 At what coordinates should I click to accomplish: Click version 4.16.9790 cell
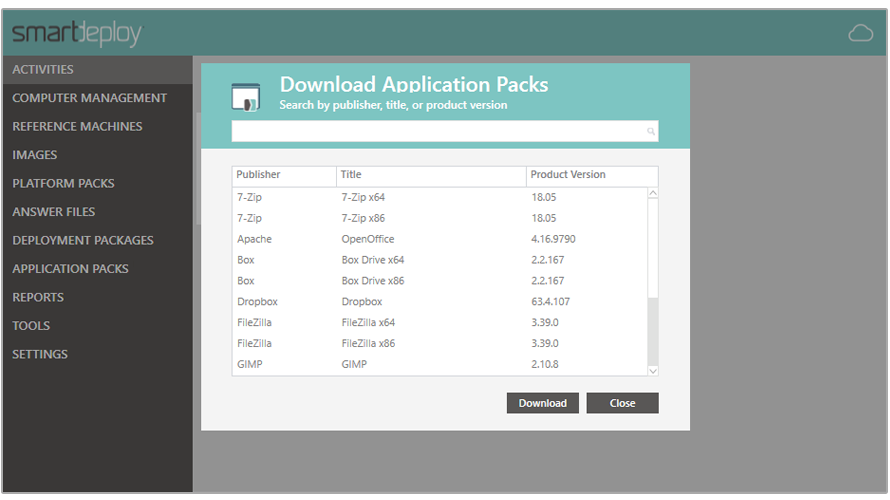(553, 239)
